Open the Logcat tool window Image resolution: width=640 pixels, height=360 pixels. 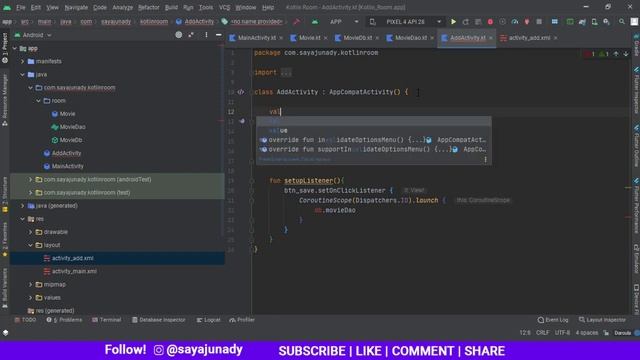(x=209, y=320)
